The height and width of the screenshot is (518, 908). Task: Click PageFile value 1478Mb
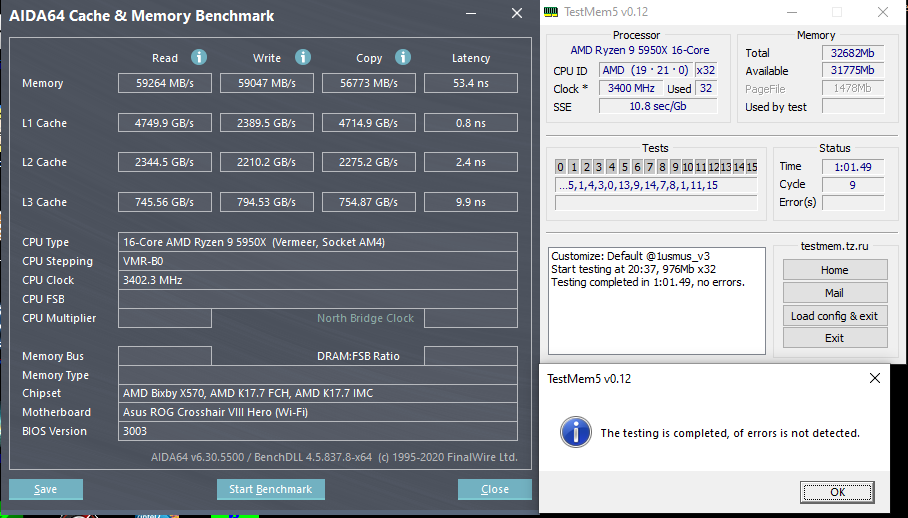tap(853, 88)
